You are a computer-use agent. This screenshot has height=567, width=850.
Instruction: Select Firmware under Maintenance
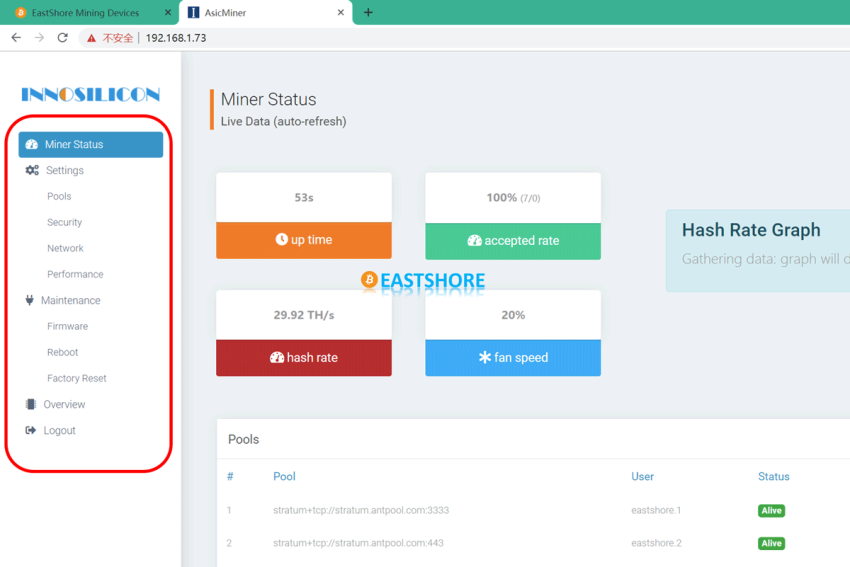click(x=67, y=327)
